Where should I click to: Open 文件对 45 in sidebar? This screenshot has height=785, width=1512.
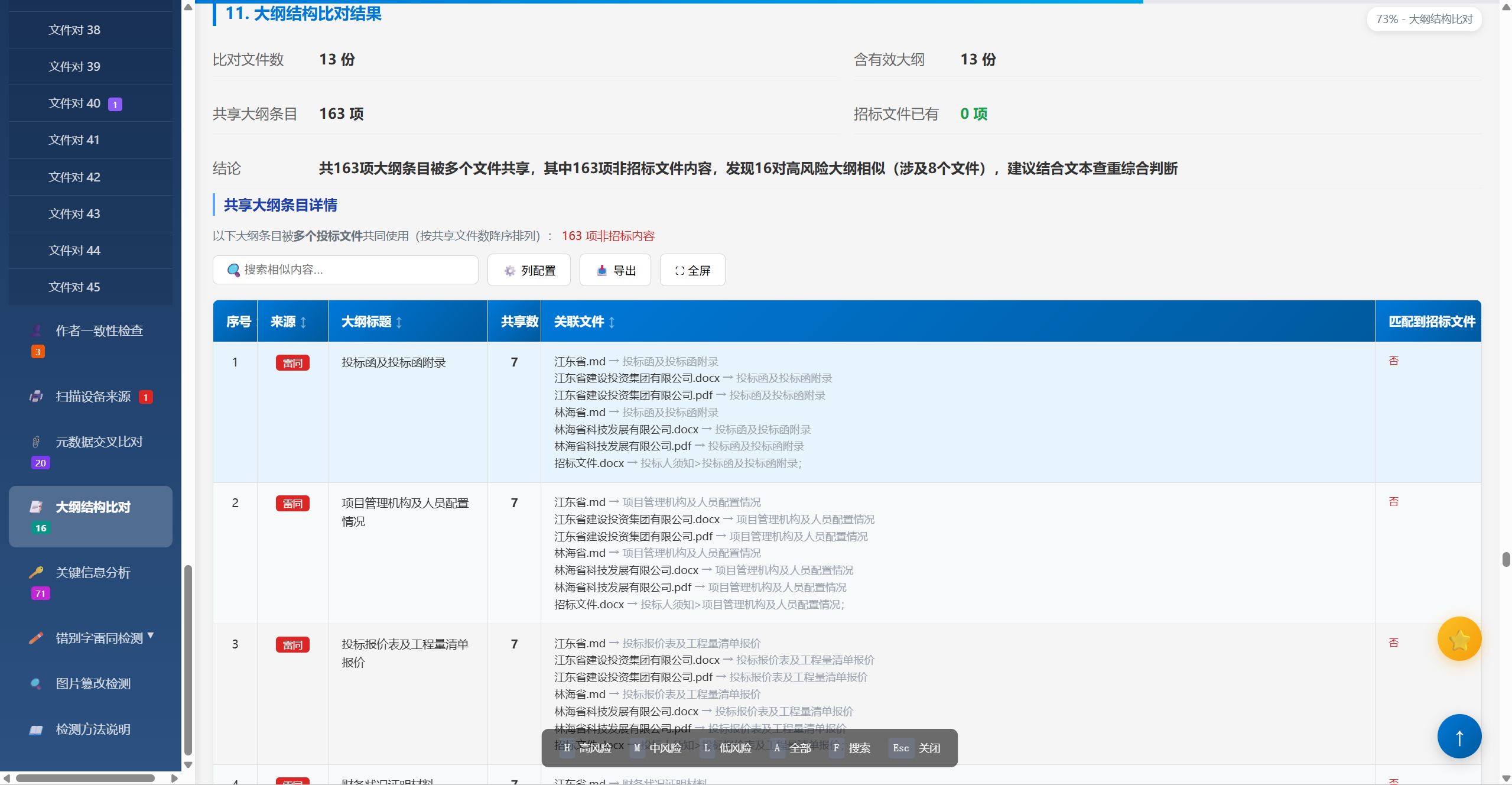pos(90,287)
